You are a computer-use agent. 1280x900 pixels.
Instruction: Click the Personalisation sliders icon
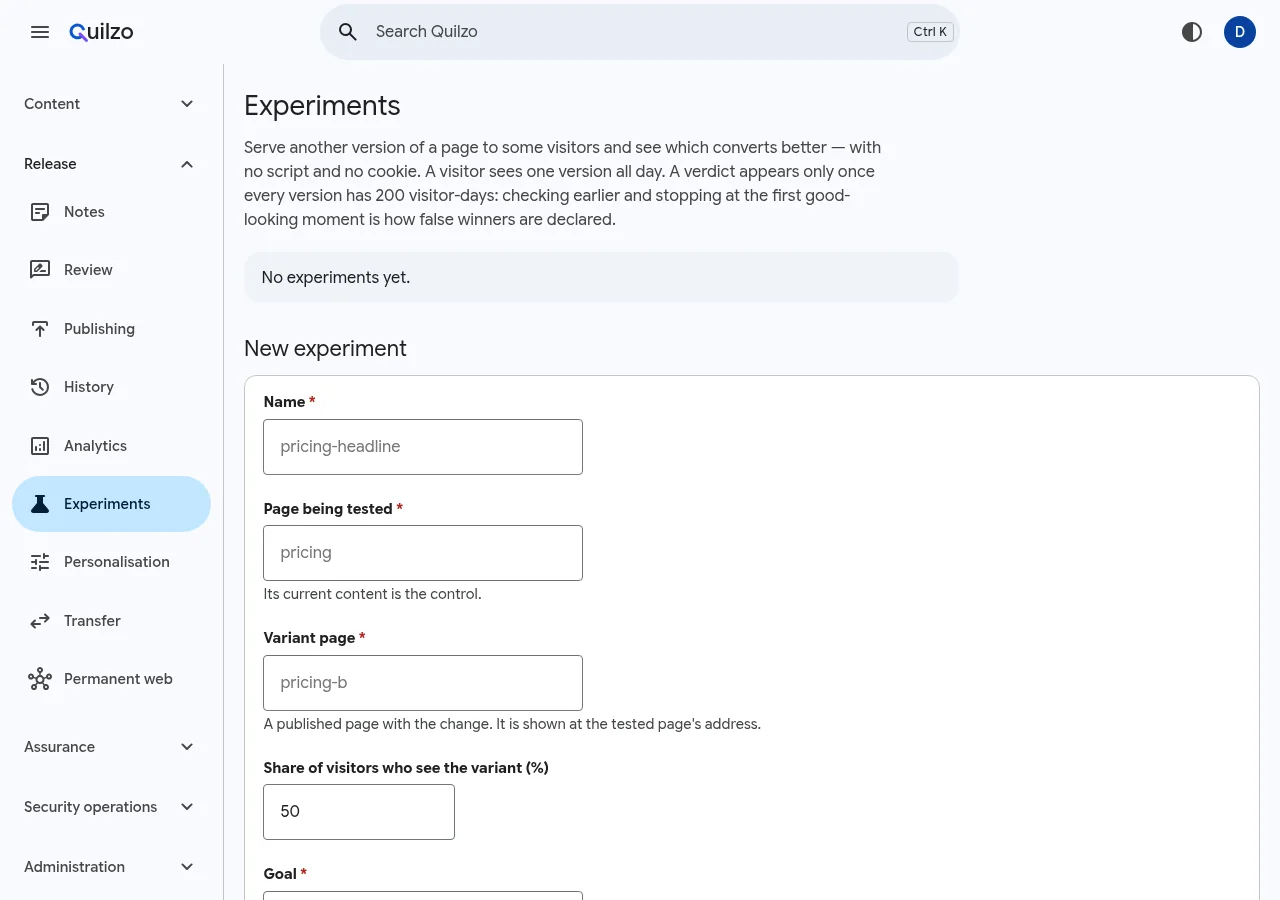[40, 562]
